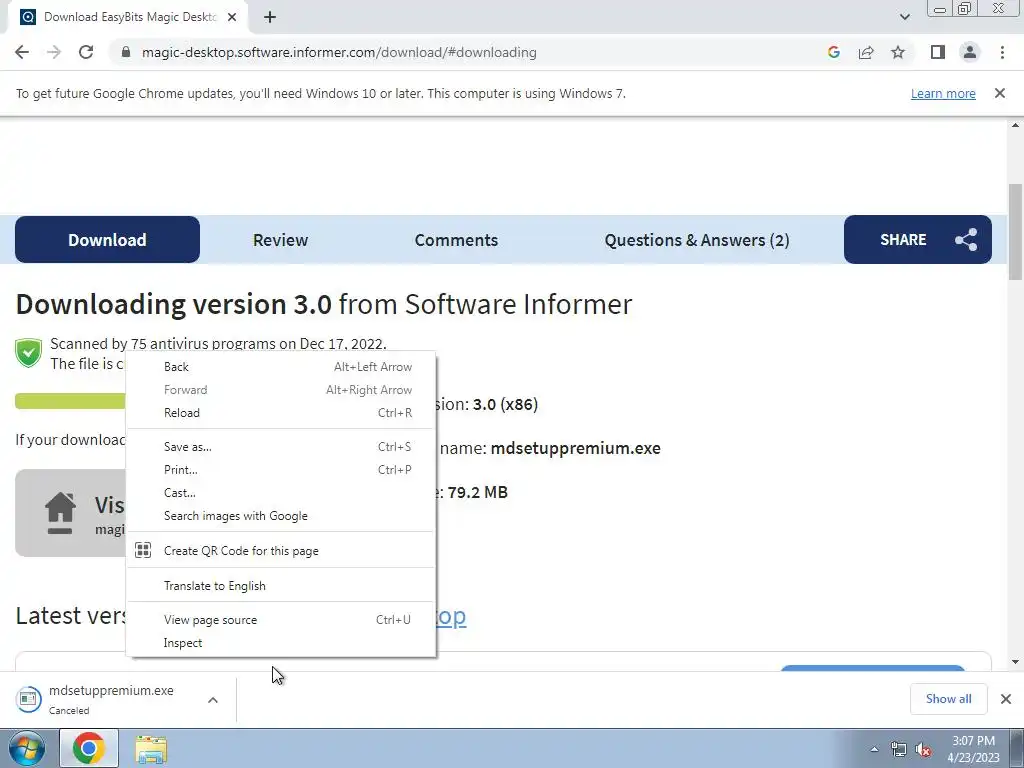Screen dimensions: 1024x768
Task: Choose View page source
Action: [281, 620]
